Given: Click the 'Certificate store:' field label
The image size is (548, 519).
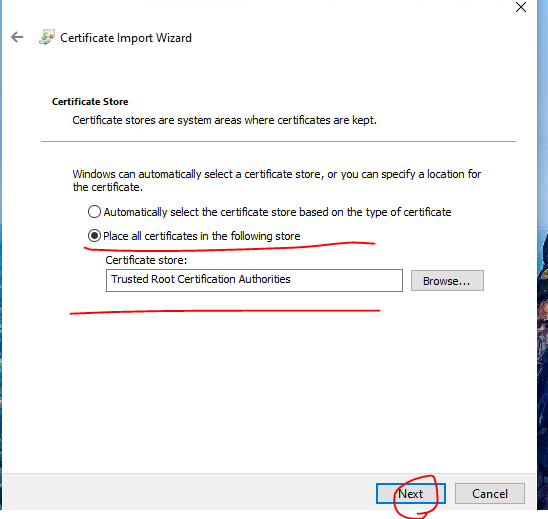Looking at the screenshot, I should coord(146,260).
